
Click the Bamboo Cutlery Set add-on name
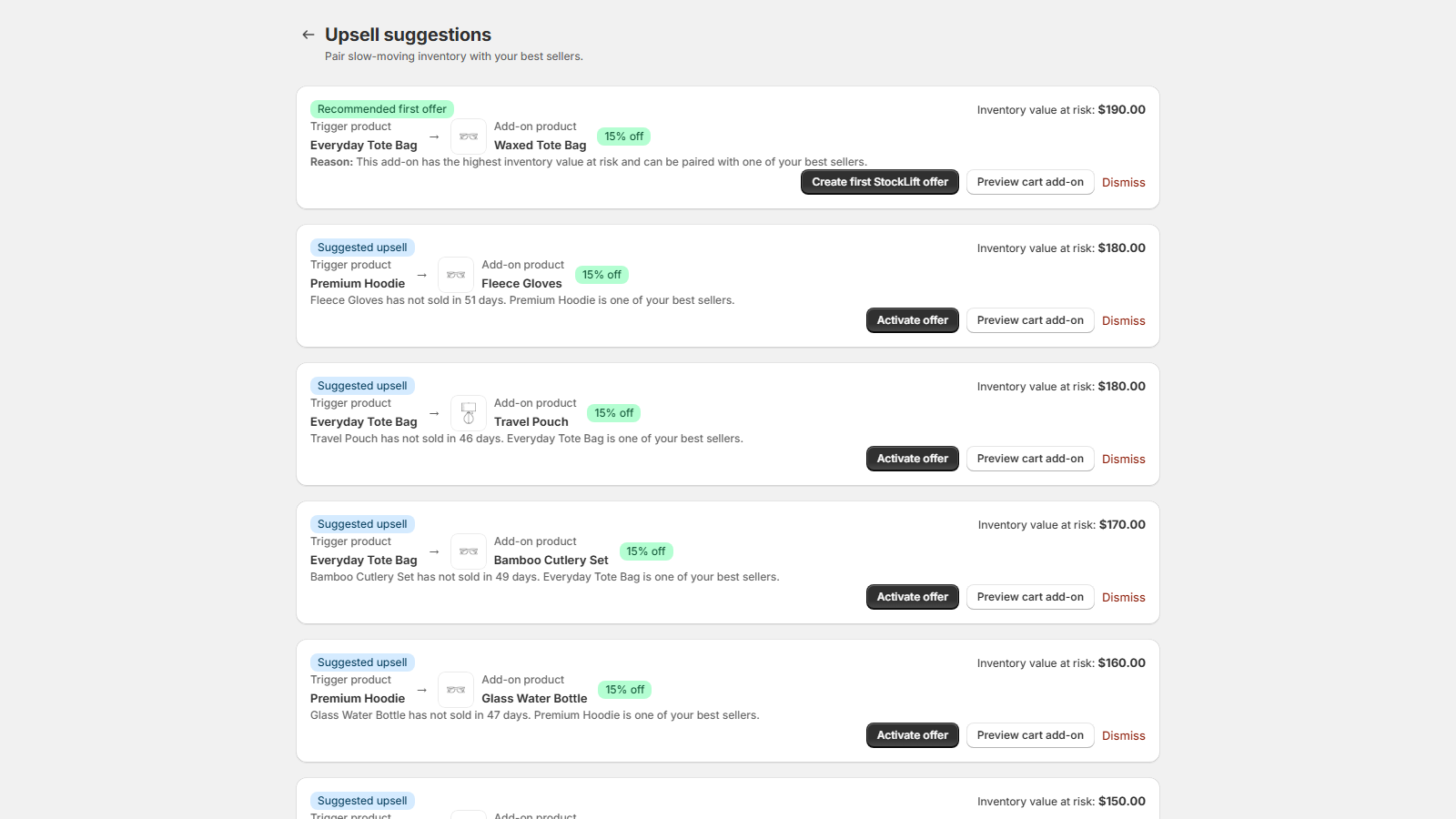tap(551, 561)
